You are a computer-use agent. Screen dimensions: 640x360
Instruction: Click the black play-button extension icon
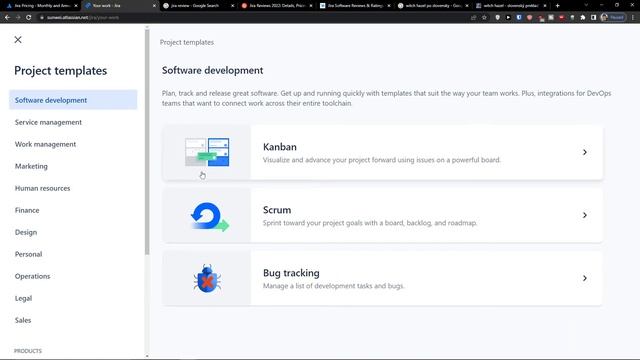pos(508,18)
